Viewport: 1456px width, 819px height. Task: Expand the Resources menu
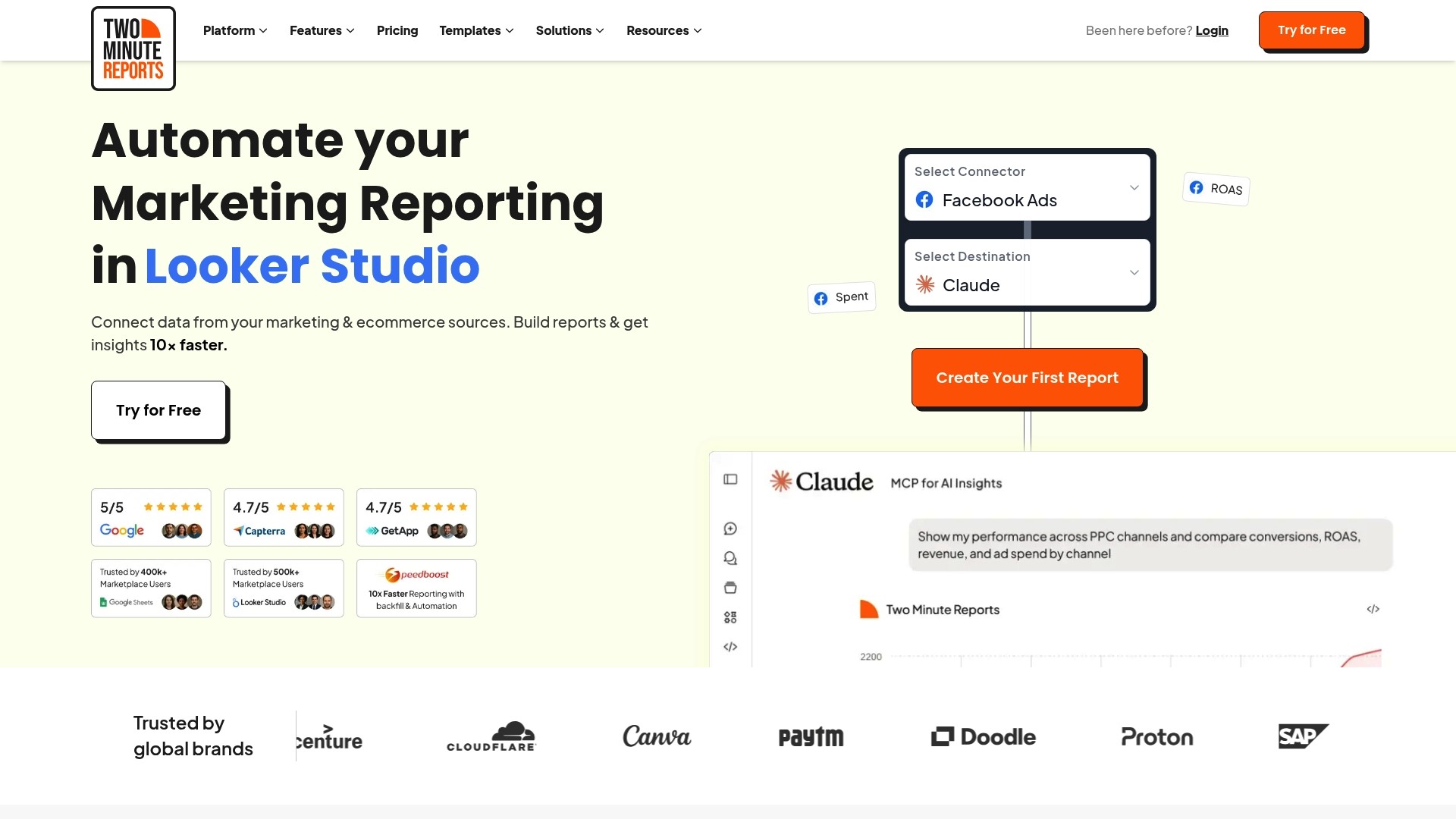[664, 30]
